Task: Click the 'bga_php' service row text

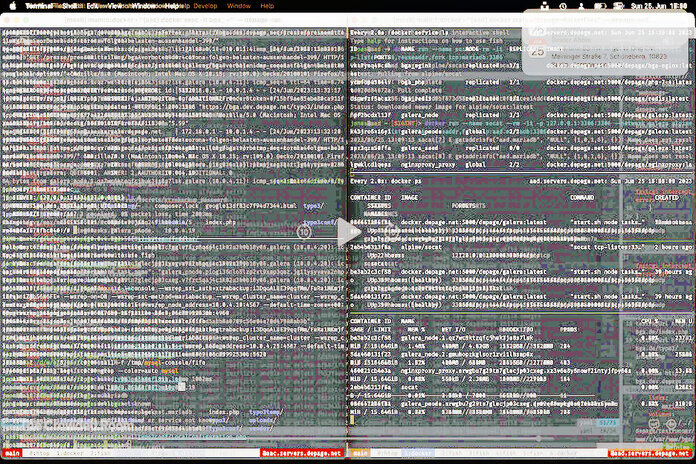Action: pyautogui.click(x=412, y=83)
